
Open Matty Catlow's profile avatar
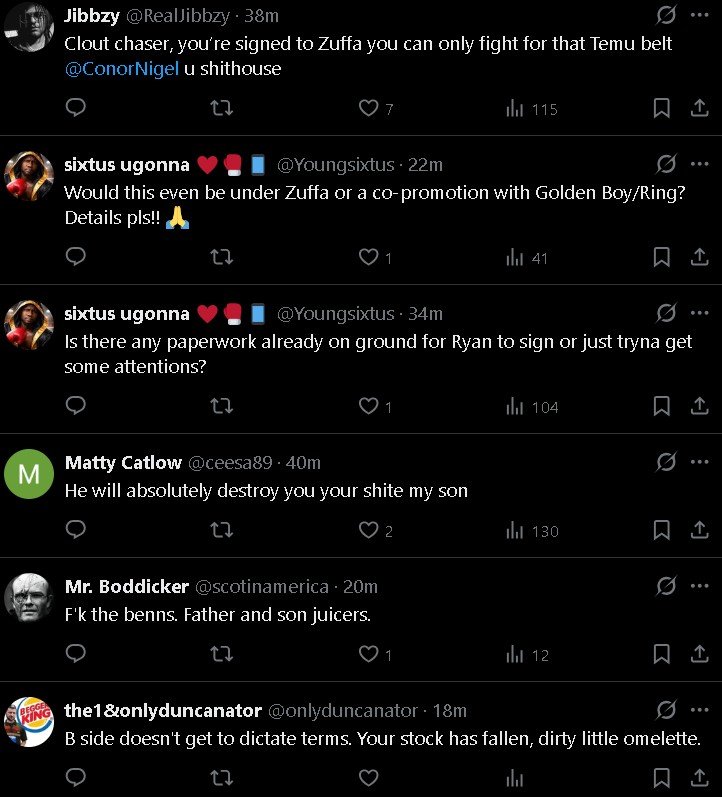pos(29,474)
